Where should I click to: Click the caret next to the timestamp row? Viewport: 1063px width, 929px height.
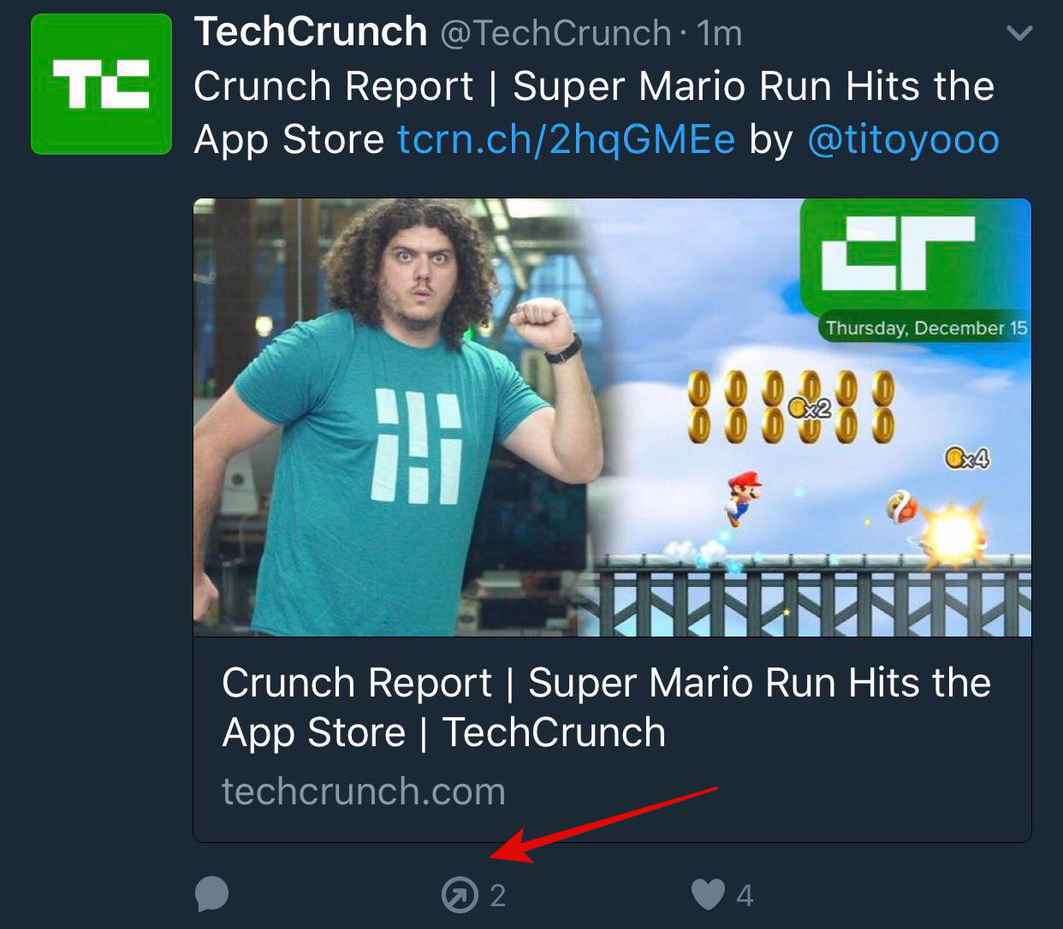point(1019,32)
